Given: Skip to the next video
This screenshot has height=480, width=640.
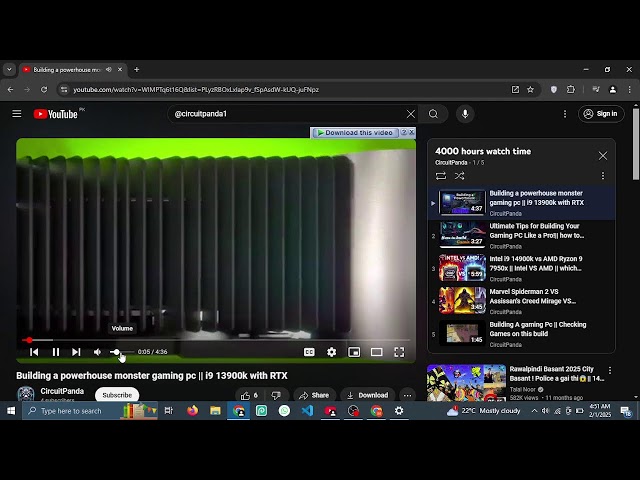Looking at the screenshot, I should coord(76,352).
